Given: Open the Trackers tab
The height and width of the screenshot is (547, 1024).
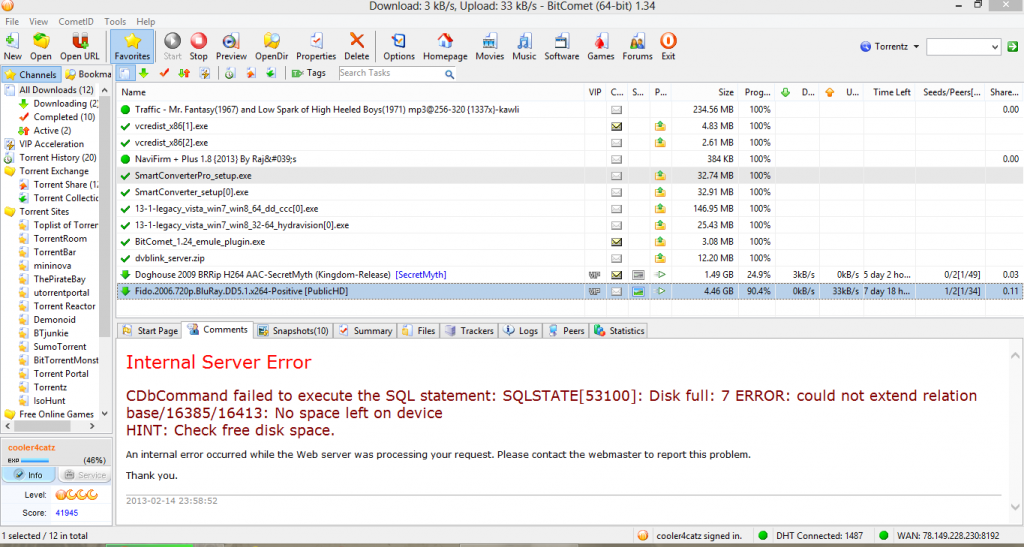Looking at the screenshot, I should (x=469, y=331).
